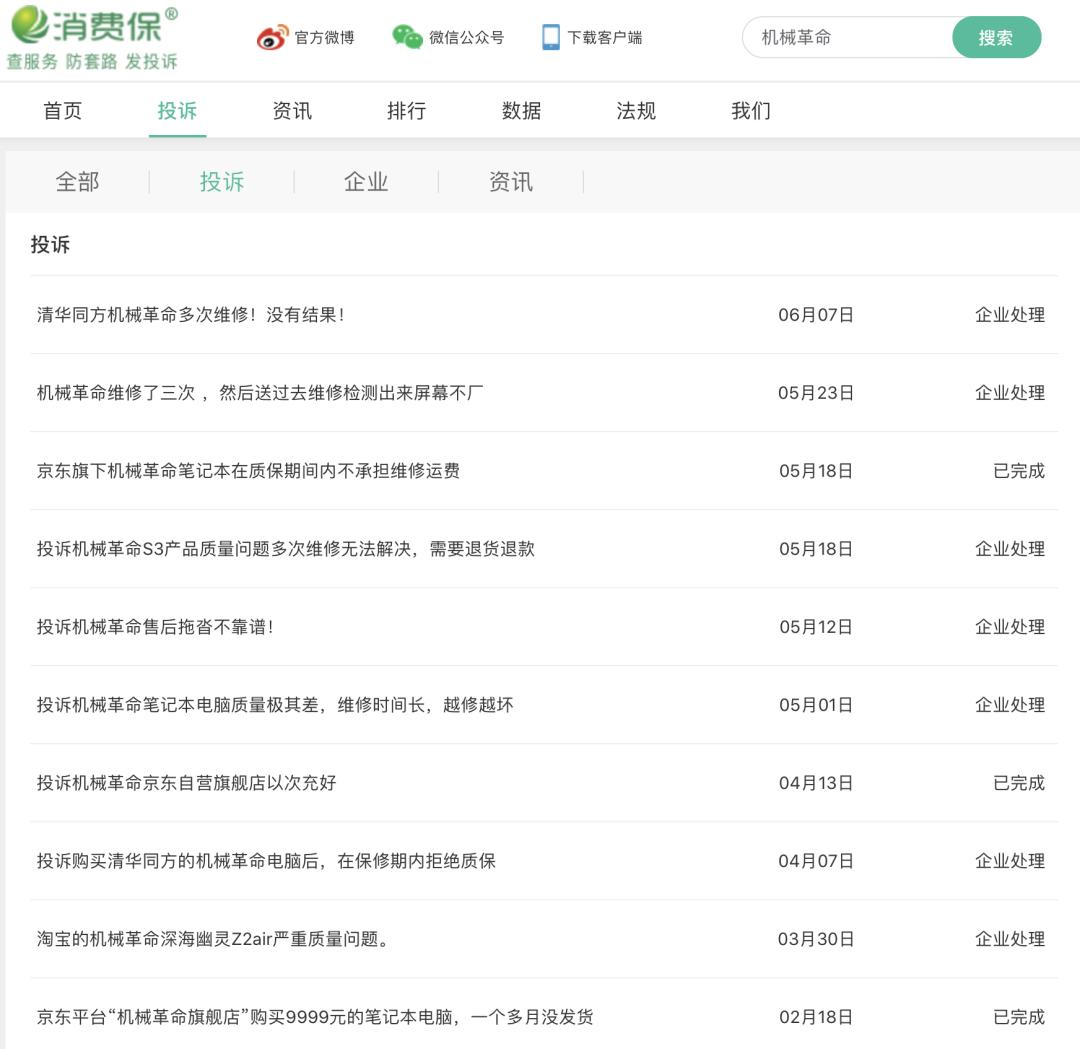Open complaint 京东平台"机械革命旗舰店"购买9999元的笔记本电脑
The width and height of the screenshot is (1080, 1049).
point(315,1017)
